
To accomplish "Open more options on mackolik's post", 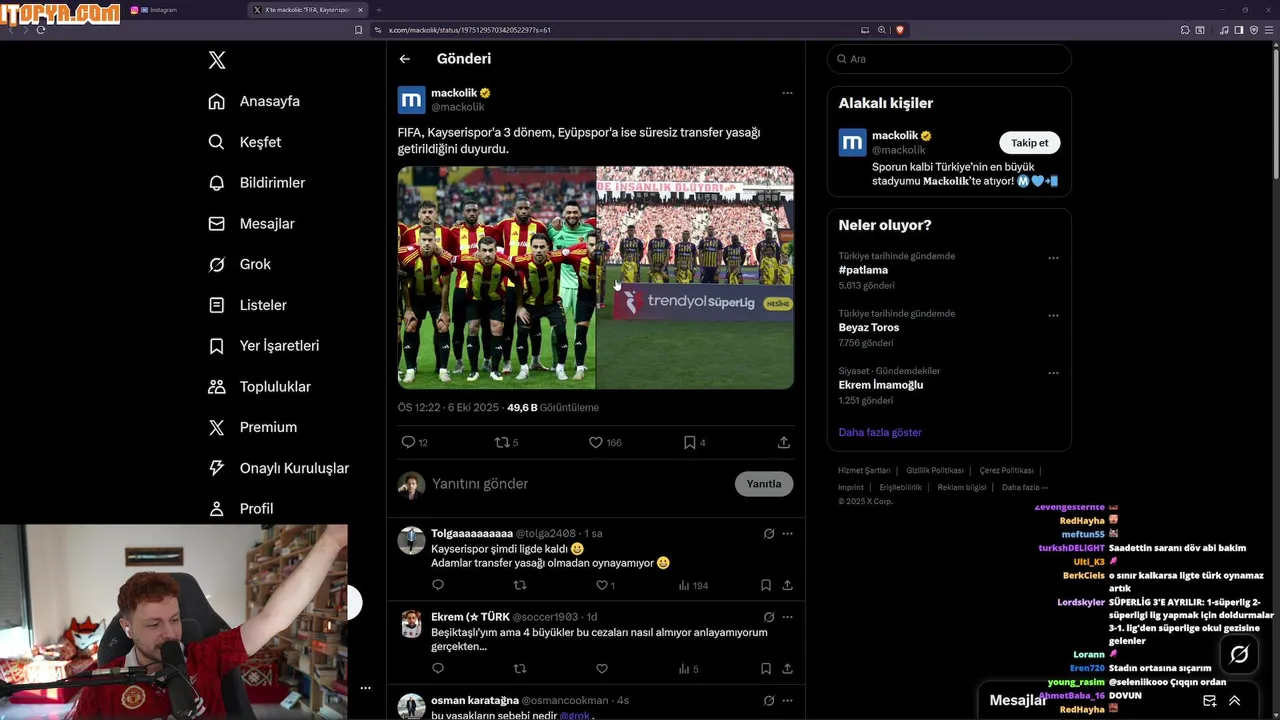I will pos(787,93).
